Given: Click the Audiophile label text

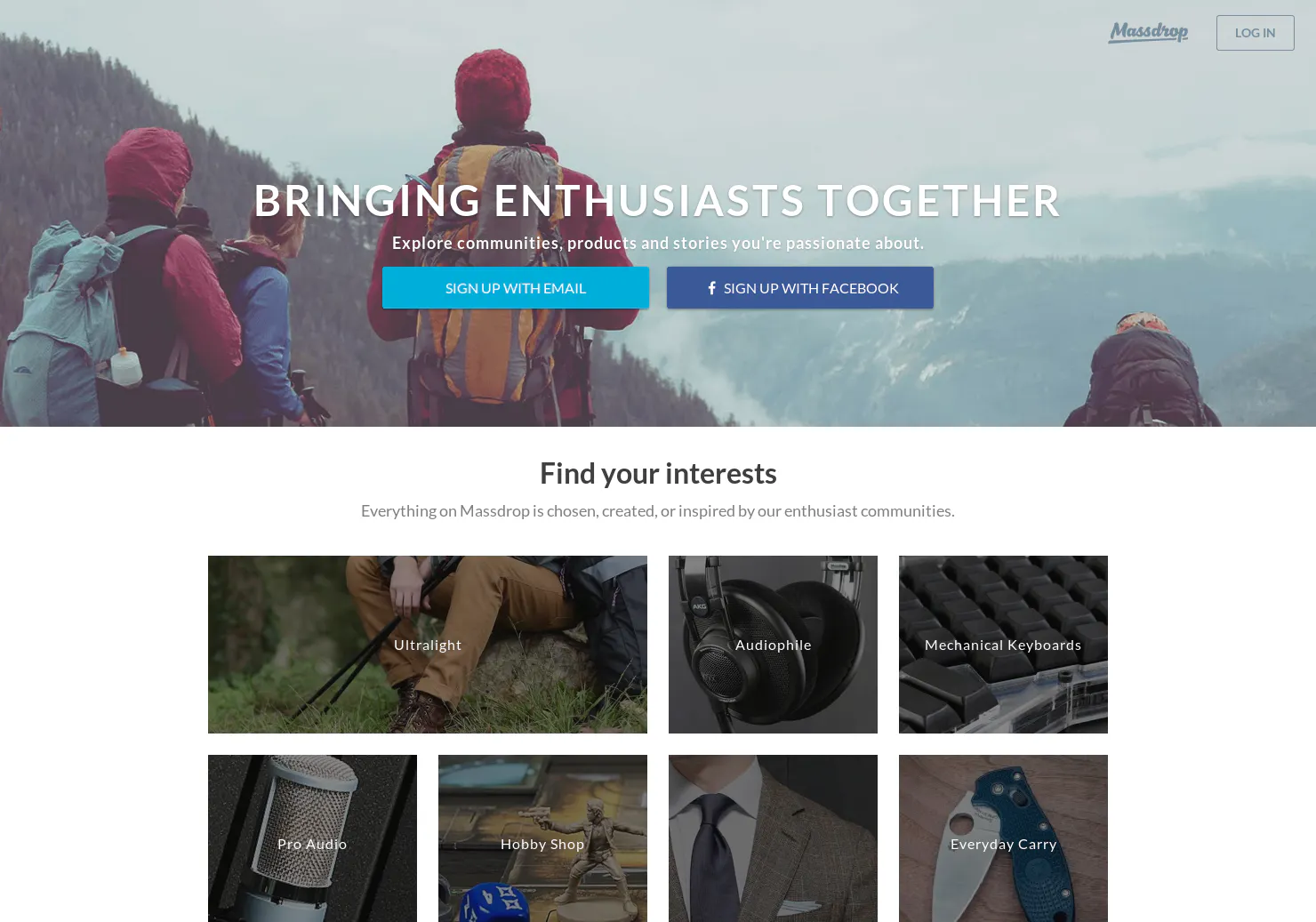Looking at the screenshot, I should pyautogui.click(x=773, y=645).
